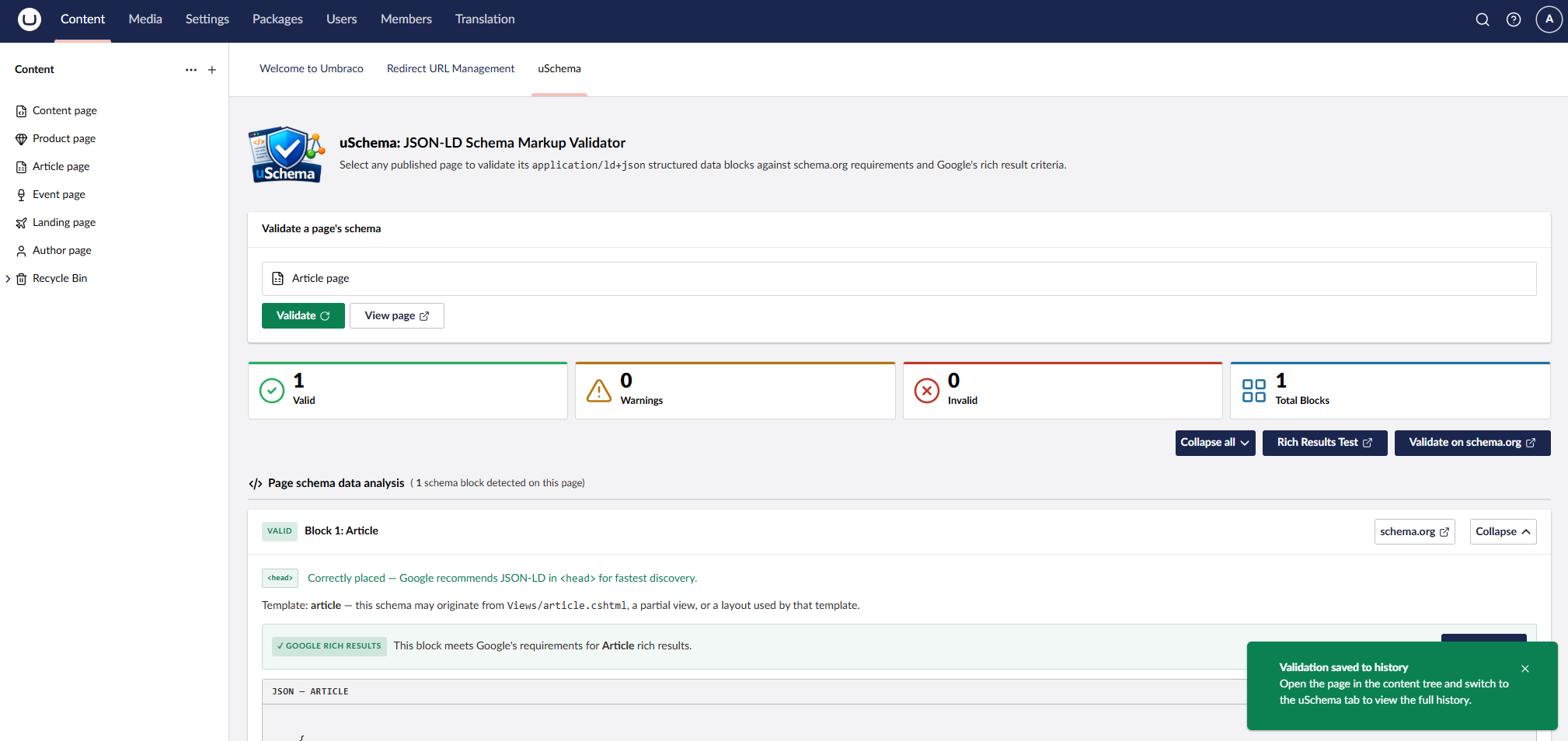Select the Product page tree item
1568x741 pixels.
point(64,138)
